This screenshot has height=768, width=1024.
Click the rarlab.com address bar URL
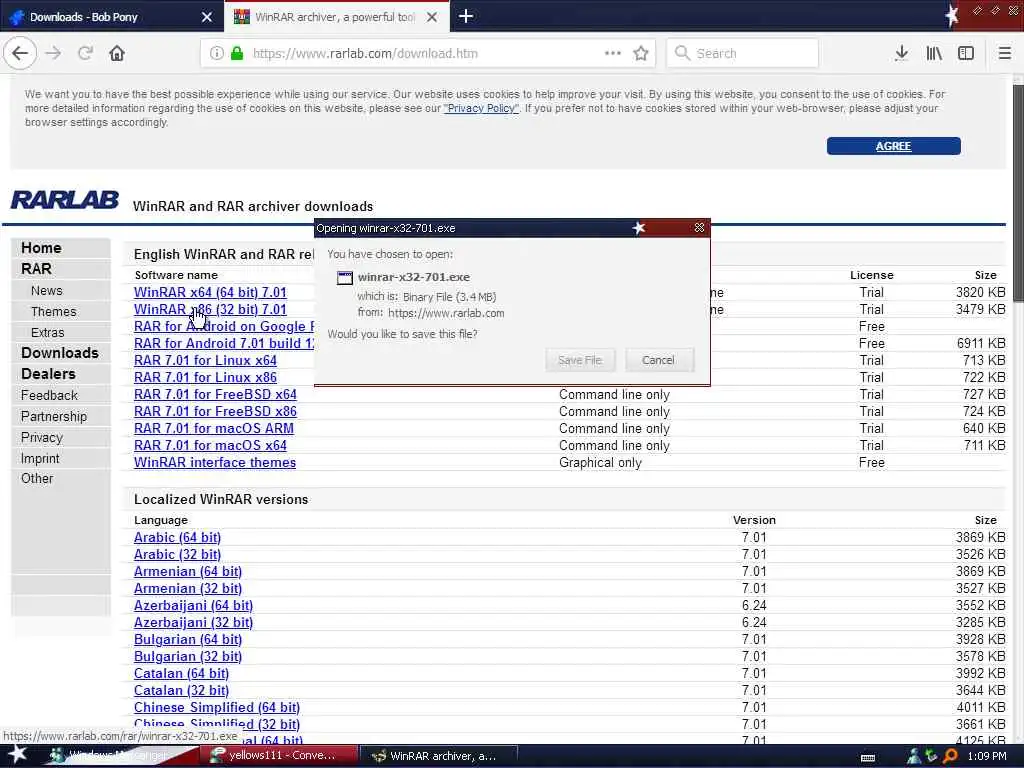(x=365, y=54)
